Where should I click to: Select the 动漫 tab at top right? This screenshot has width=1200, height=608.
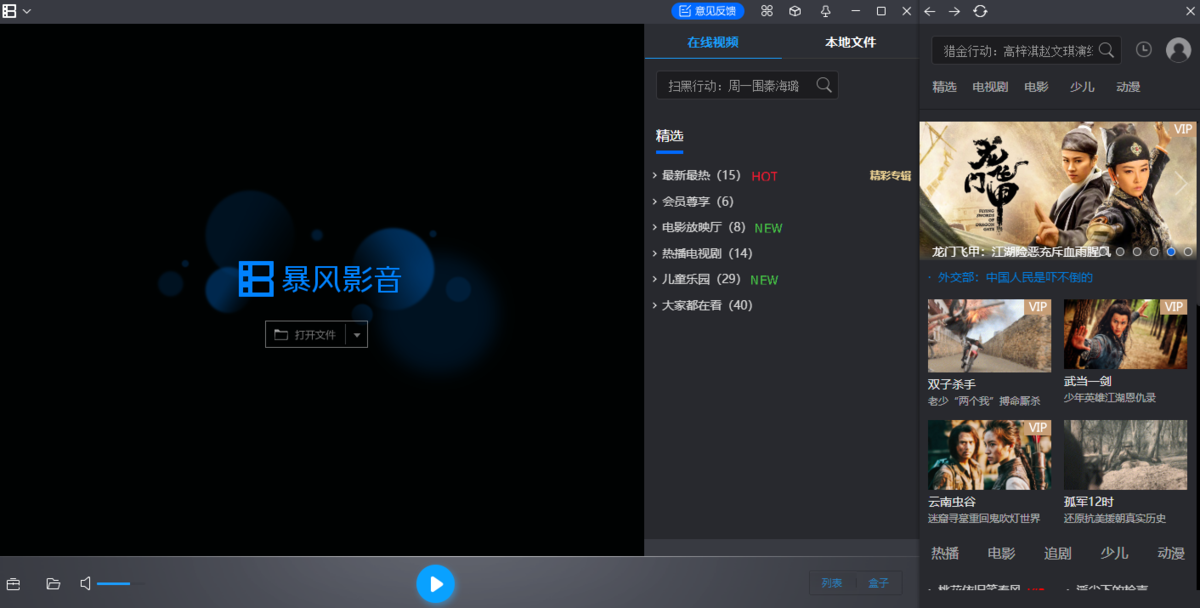tap(1128, 87)
